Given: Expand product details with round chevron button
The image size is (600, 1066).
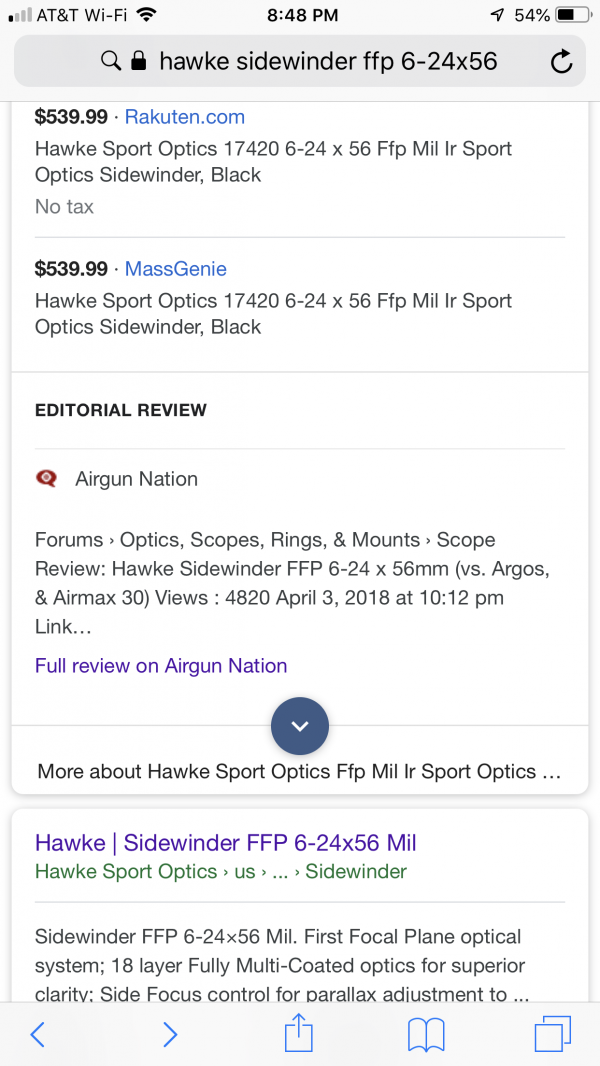Looking at the screenshot, I should (300, 726).
